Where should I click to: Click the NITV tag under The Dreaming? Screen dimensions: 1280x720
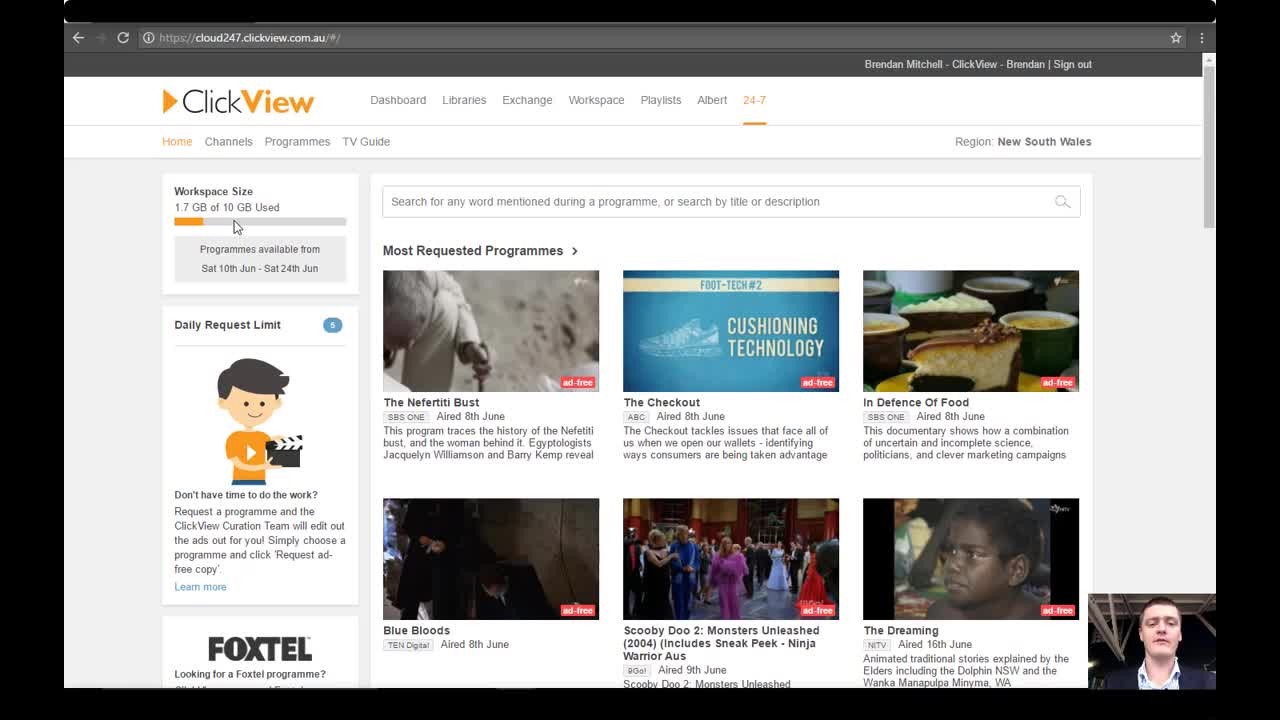pyautogui.click(x=877, y=645)
